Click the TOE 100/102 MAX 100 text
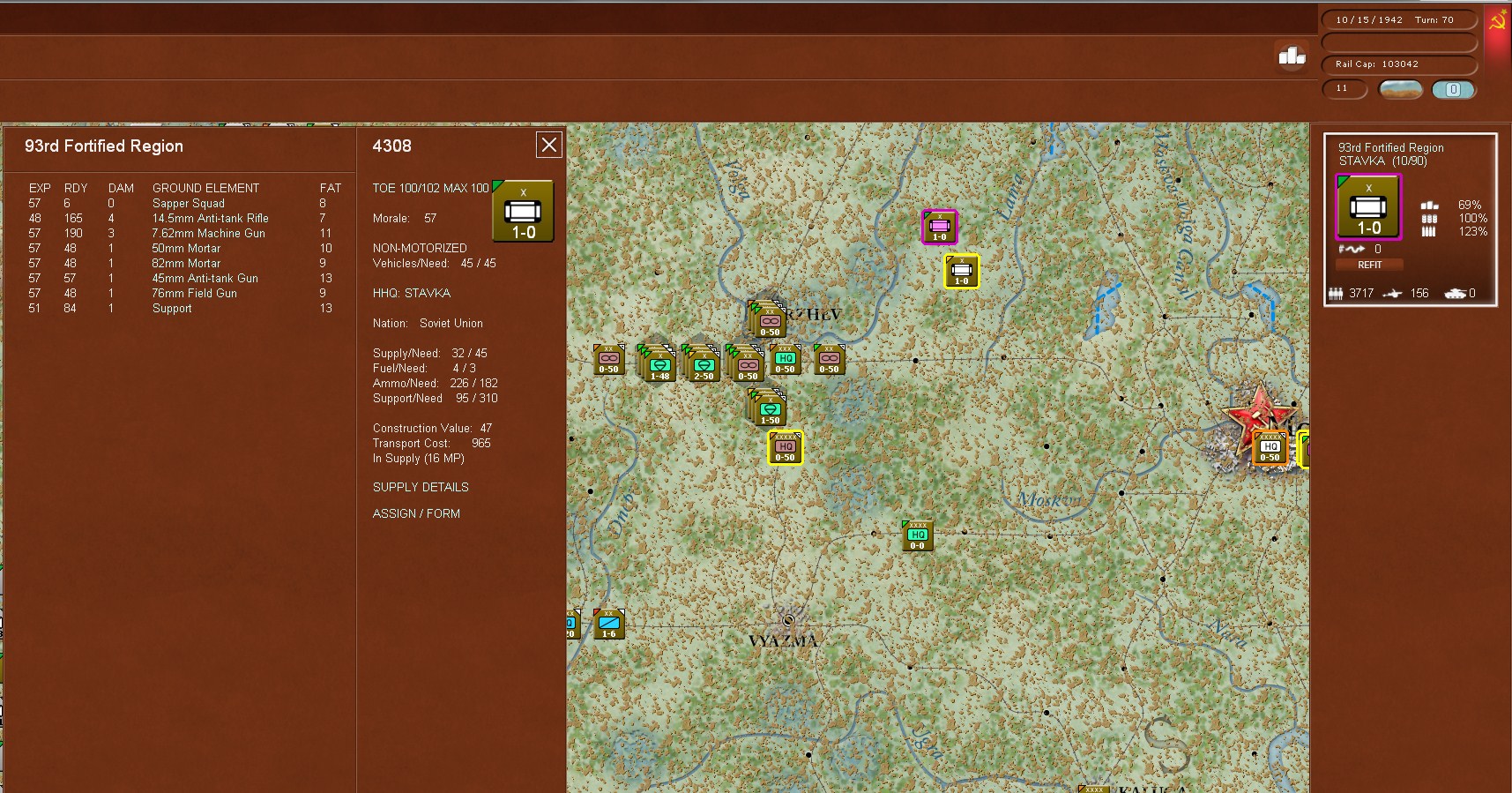This screenshot has height=793, width=1512. point(430,188)
